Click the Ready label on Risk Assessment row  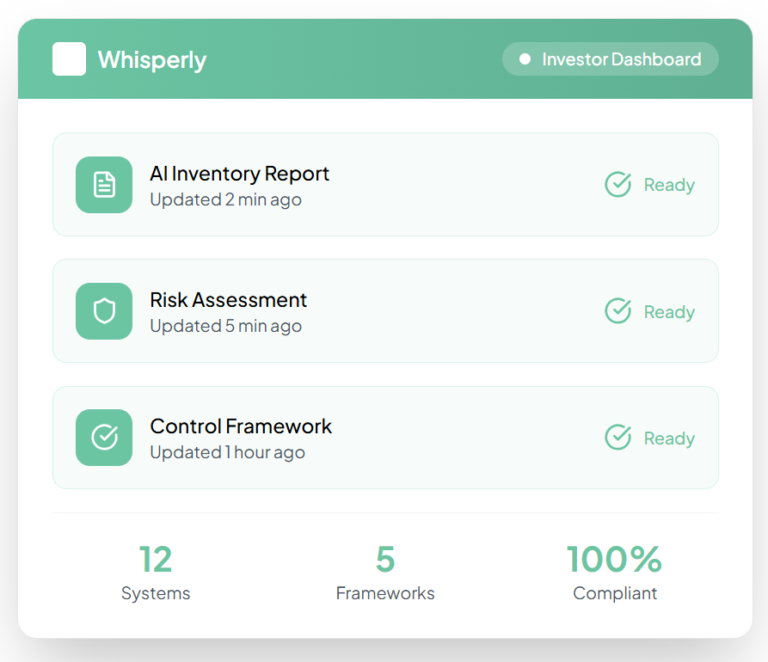669,312
